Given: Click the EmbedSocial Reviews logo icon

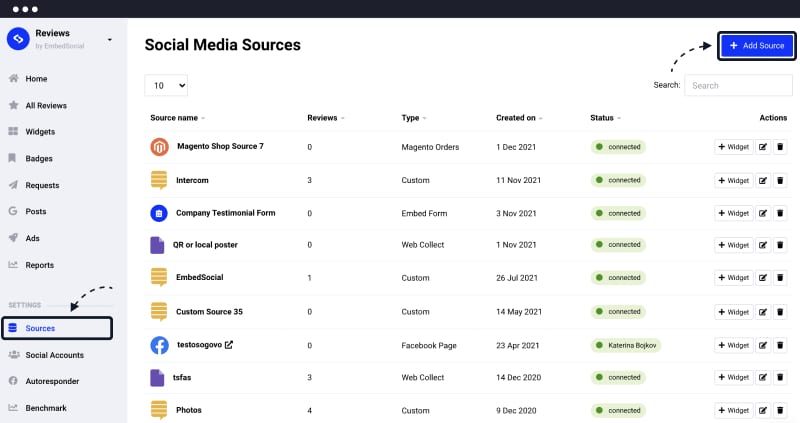Looking at the screenshot, I should click(18, 39).
